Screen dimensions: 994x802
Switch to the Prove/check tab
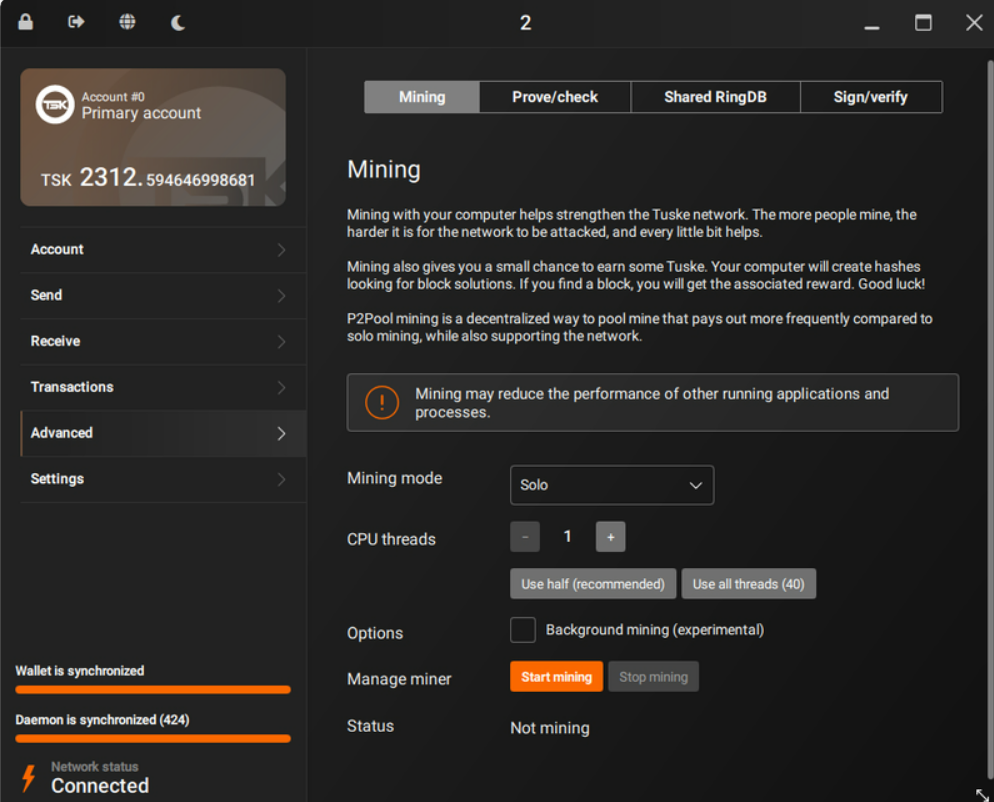(x=555, y=97)
